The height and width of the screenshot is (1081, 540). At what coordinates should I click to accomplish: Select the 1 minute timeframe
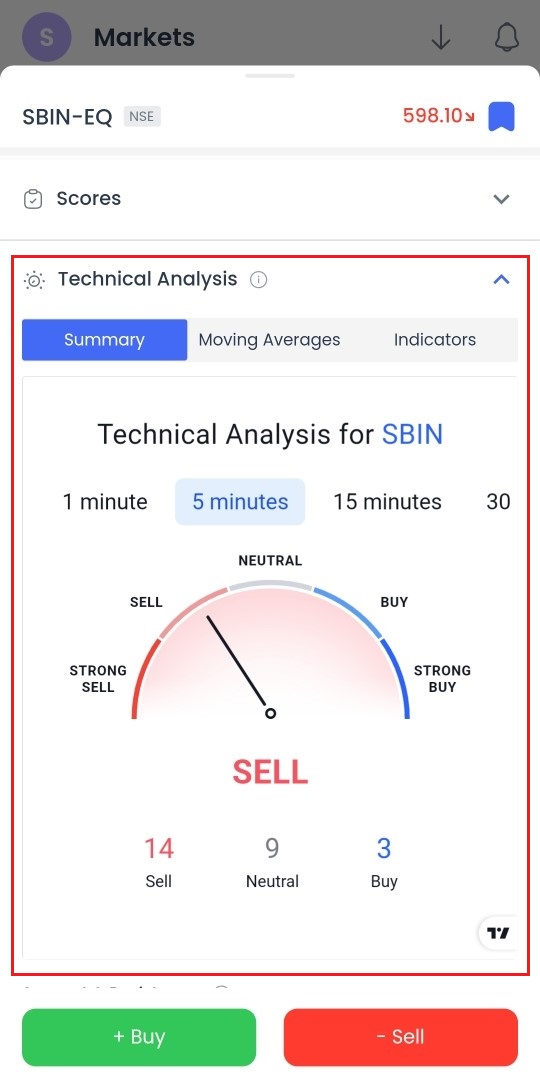(105, 502)
